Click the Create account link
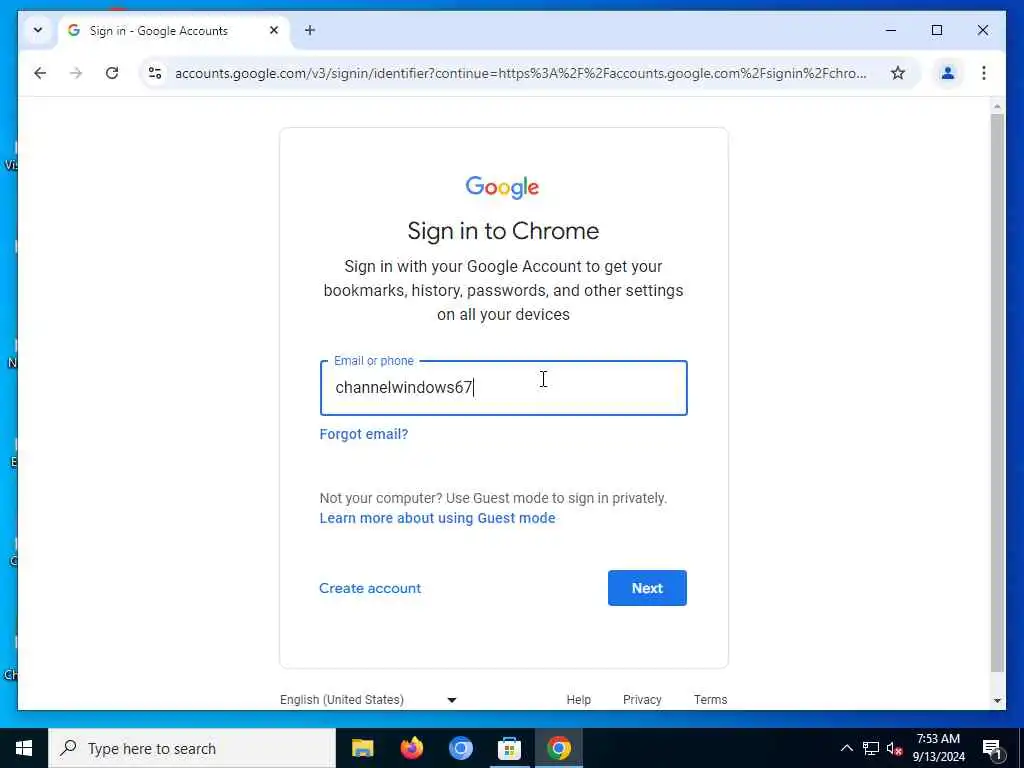This screenshot has width=1024, height=768. click(x=370, y=588)
